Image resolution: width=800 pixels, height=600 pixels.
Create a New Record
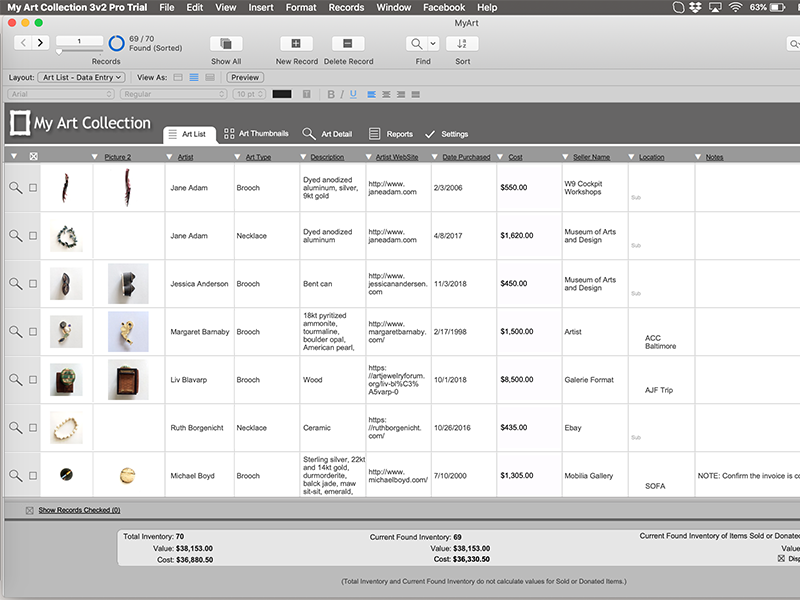[x=296, y=43]
